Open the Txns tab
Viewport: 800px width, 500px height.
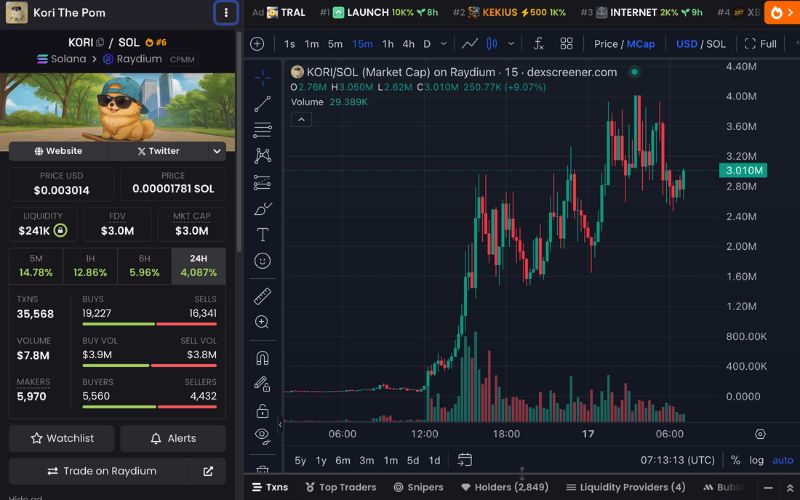coord(270,487)
